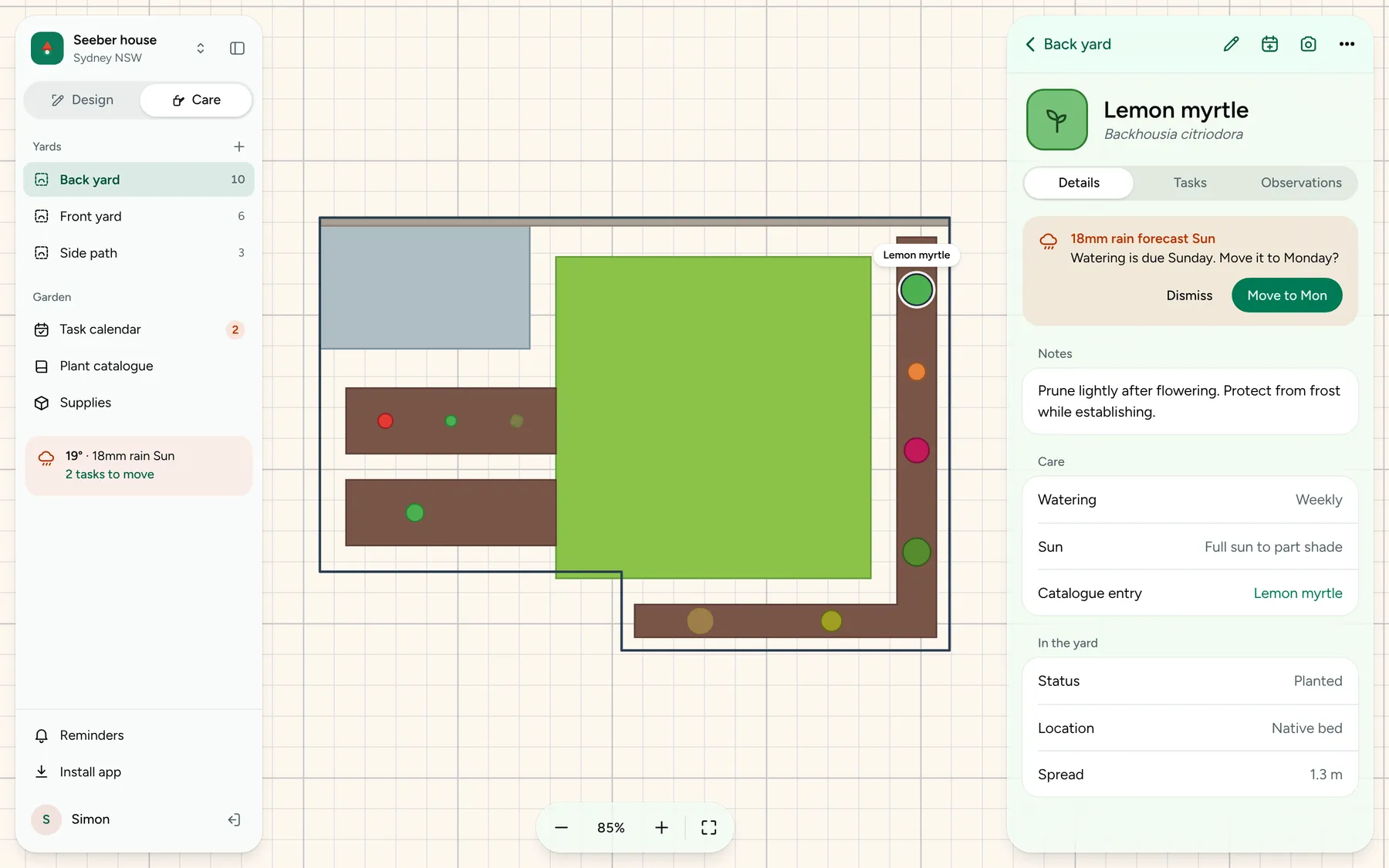Viewport: 1389px width, 868px height.
Task: Select the red plant marker
Action: click(x=385, y=421)
